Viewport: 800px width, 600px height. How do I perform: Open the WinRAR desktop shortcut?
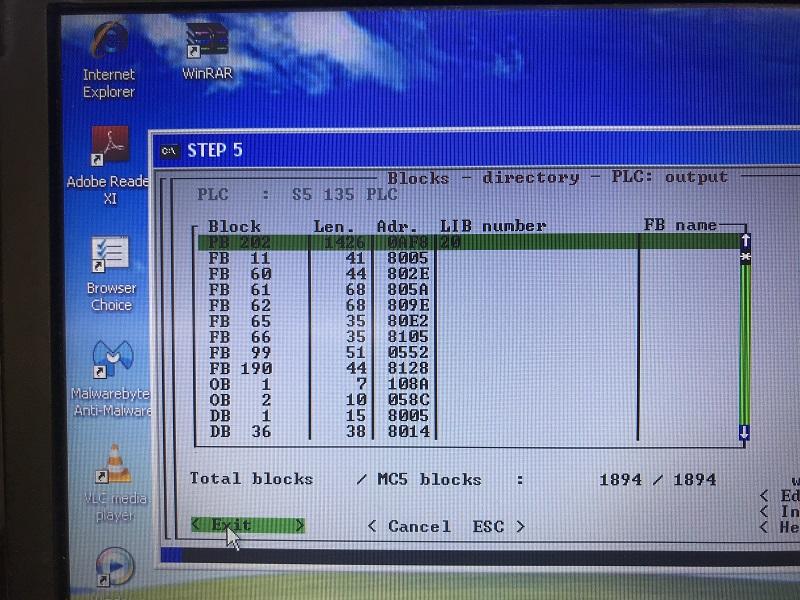point(207,52)
